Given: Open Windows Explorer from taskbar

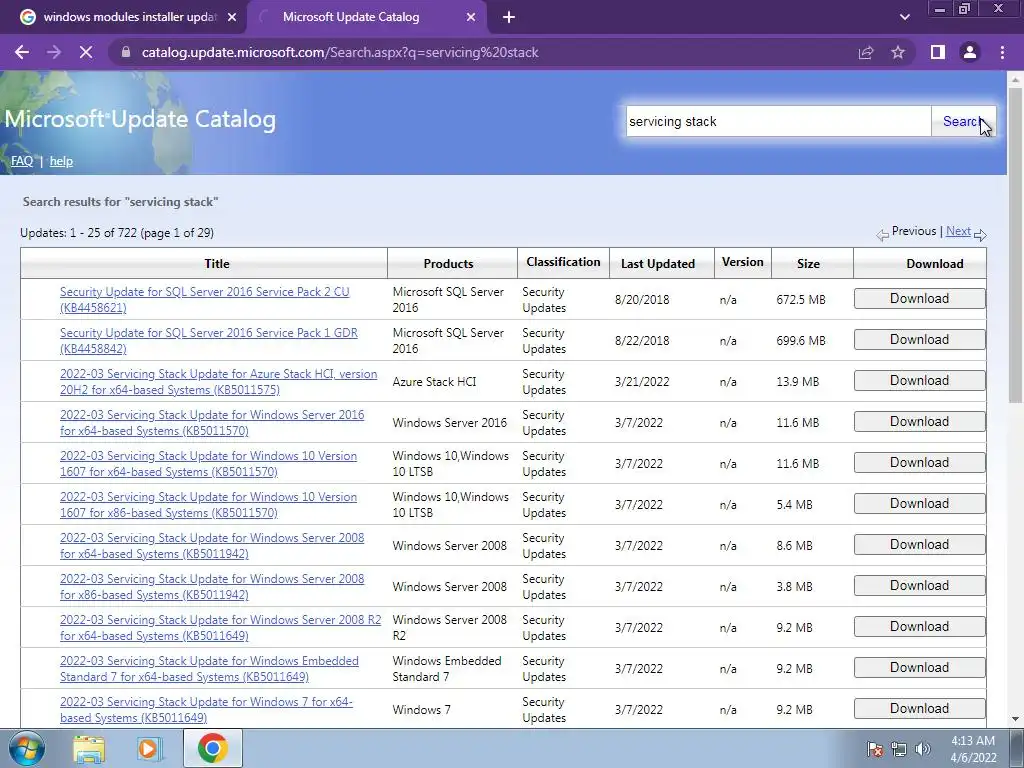Looking at the screenshot, I should (x=89, y=748).
